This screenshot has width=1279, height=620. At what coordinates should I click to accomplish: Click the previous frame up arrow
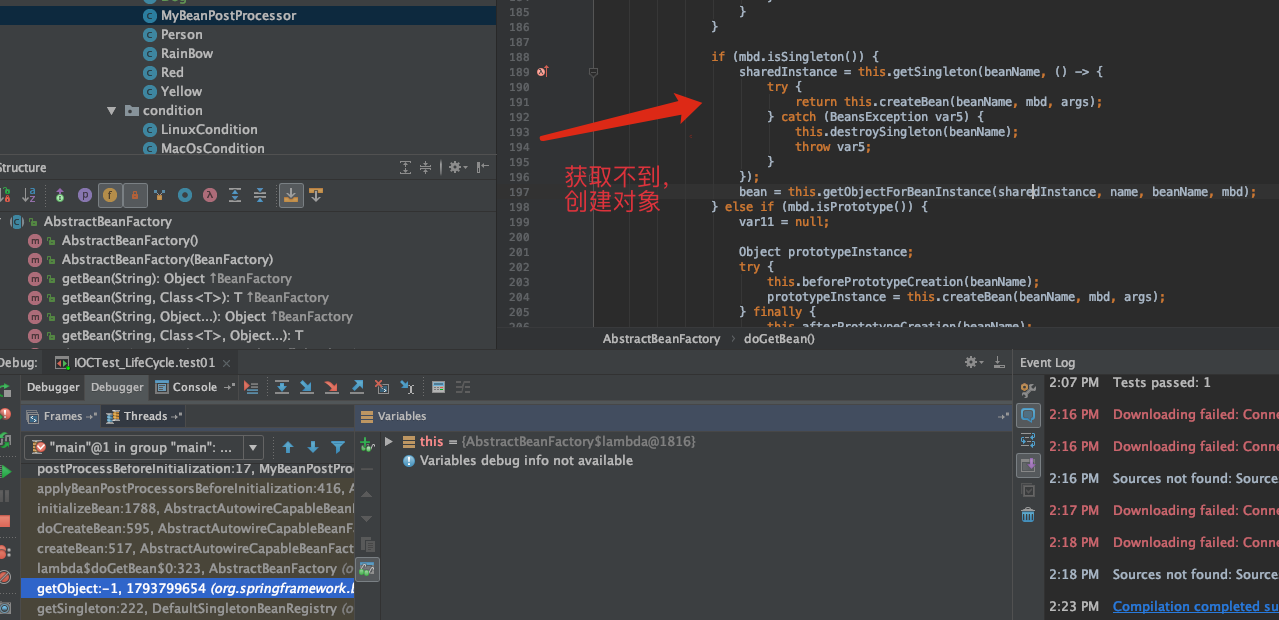point(288,447)
